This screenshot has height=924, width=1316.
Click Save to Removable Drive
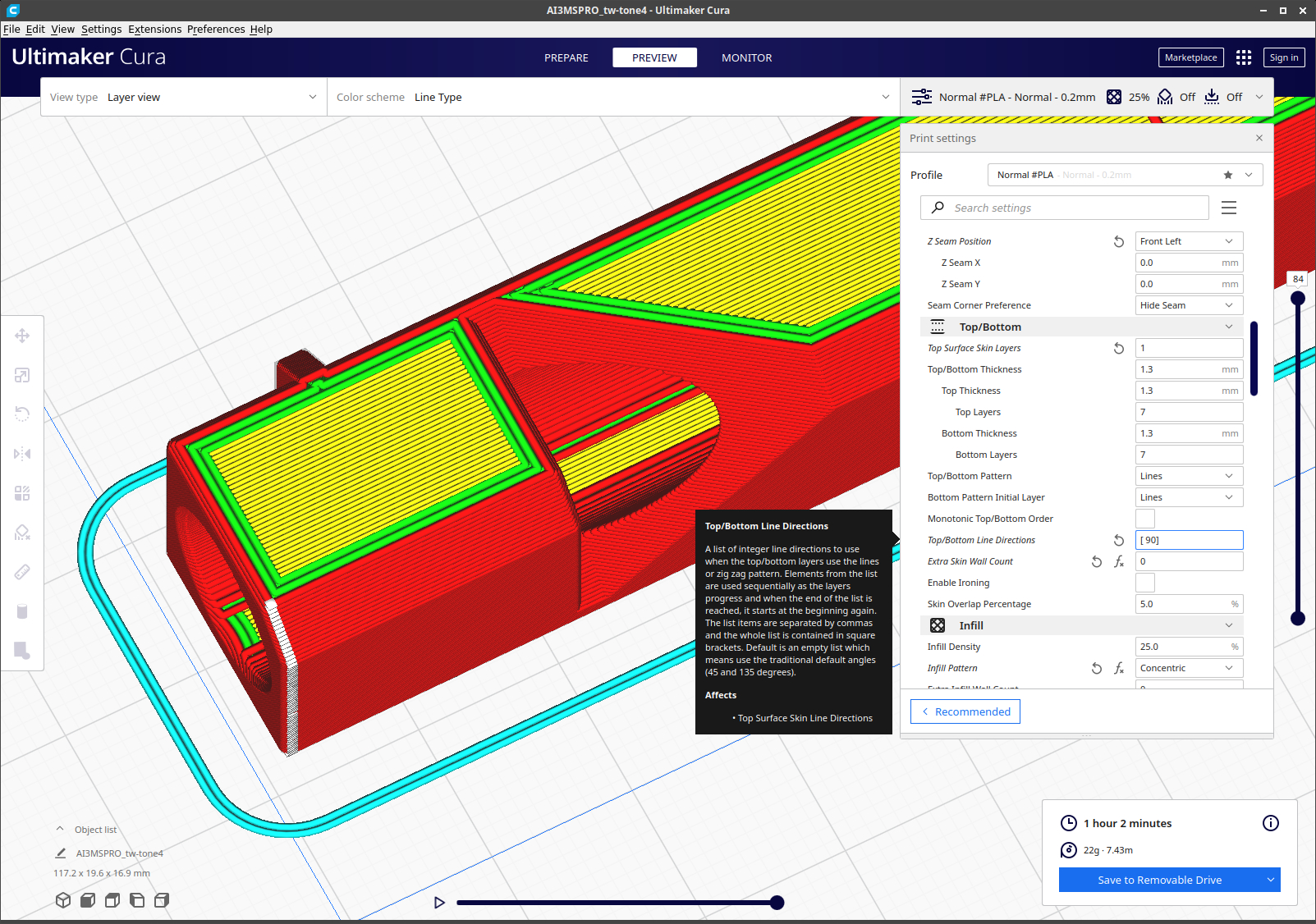click(x=1160, y=880)
